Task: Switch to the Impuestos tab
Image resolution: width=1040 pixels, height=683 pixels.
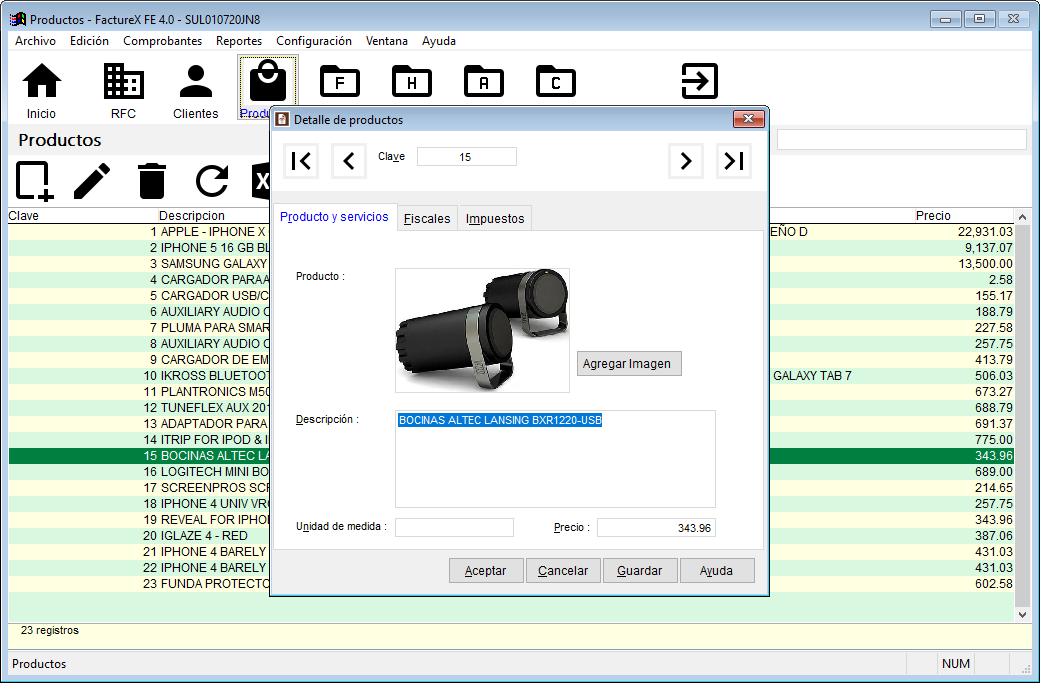Action: pyautogui.click(x=495, y=219)
